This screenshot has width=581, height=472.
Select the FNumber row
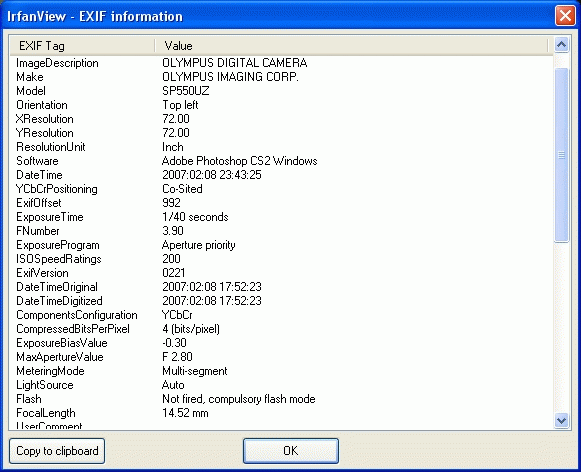pos(282,231)
